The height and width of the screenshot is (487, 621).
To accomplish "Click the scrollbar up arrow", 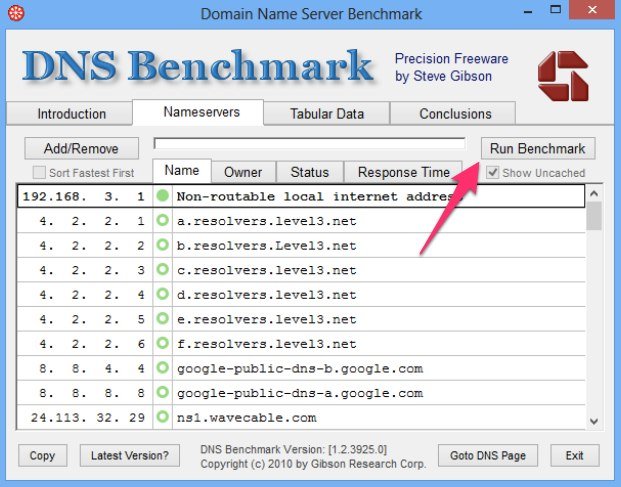I will [594, 194].
